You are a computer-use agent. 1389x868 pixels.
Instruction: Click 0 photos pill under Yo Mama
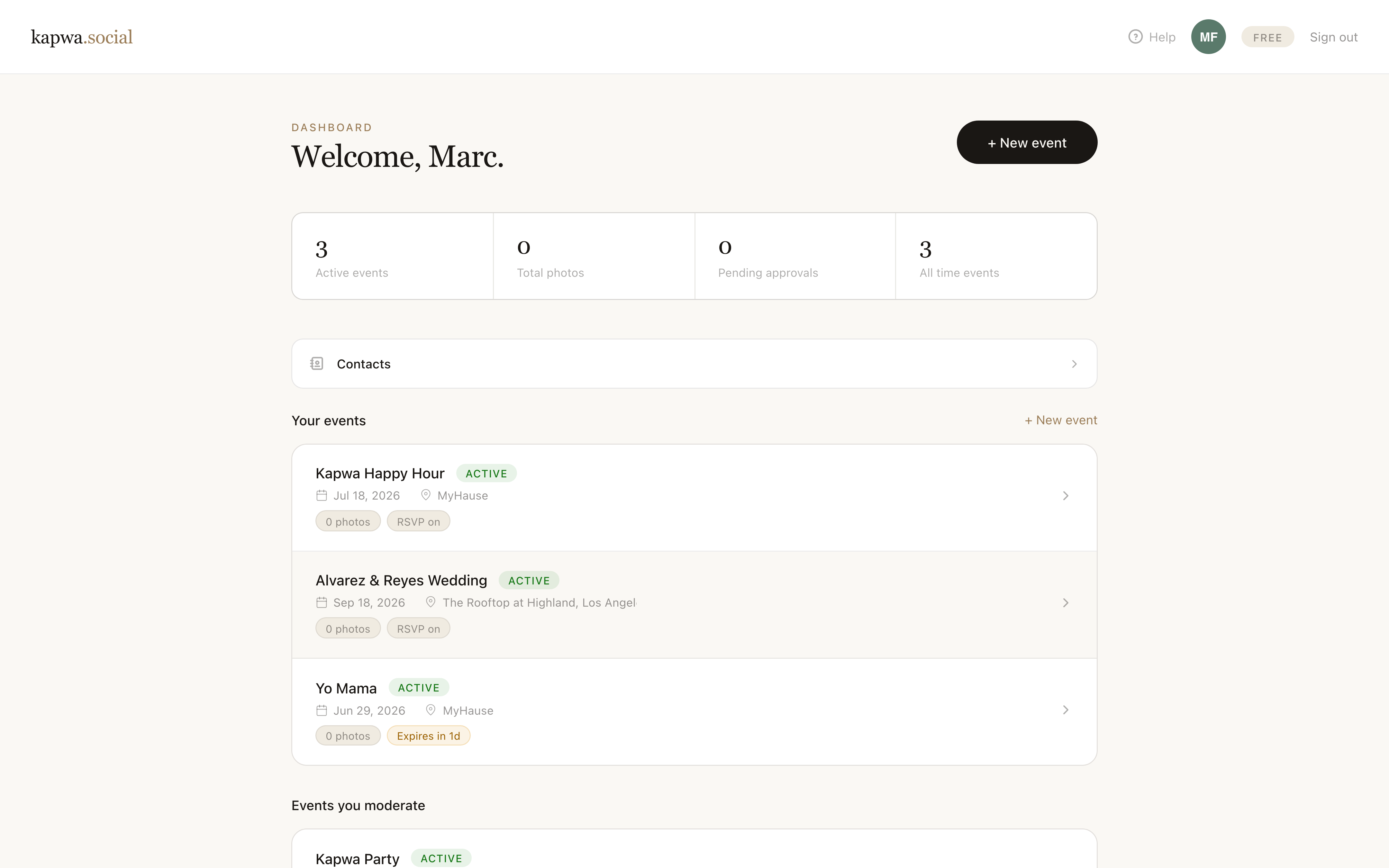[x=348, y=736]
